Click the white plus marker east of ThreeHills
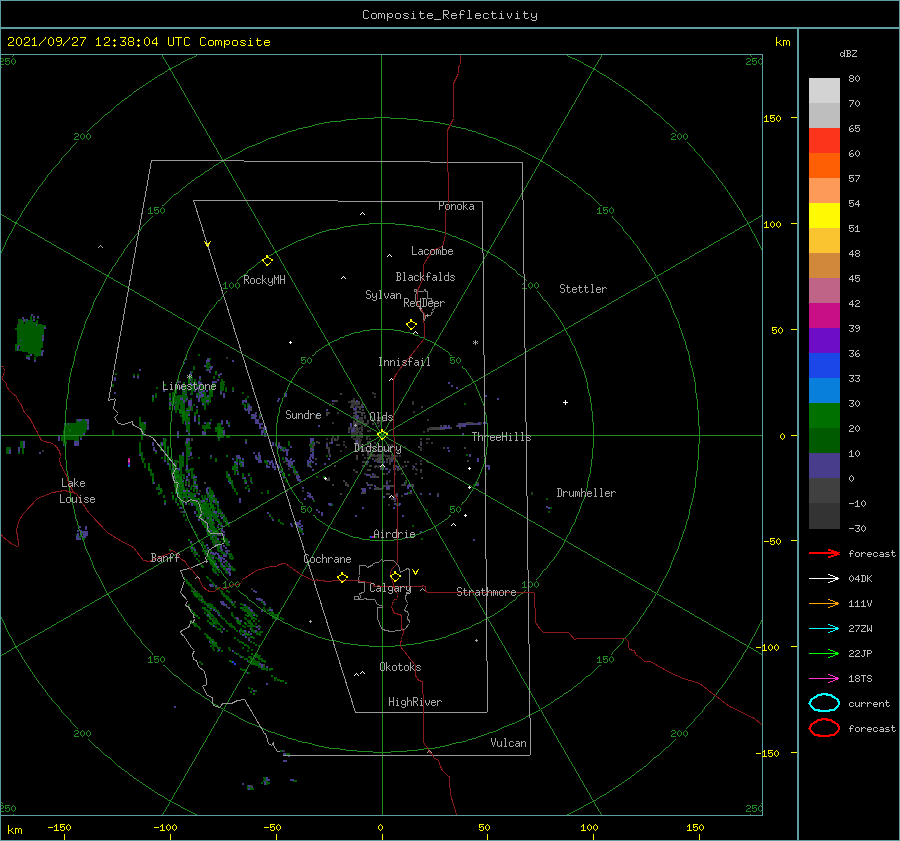Viewport: 900px width, 841px height. tap(565, 402)
